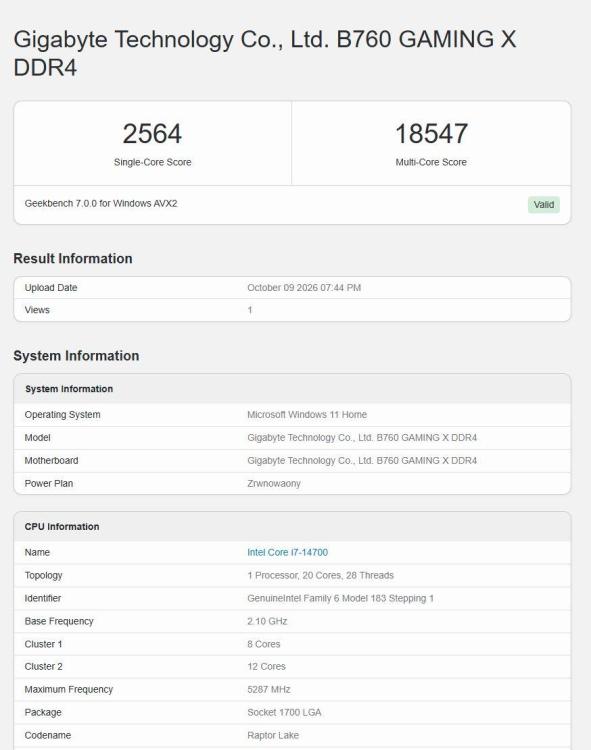Select the page title Gigabyte B760 GAMING X DDR4

tap(265, 53)
